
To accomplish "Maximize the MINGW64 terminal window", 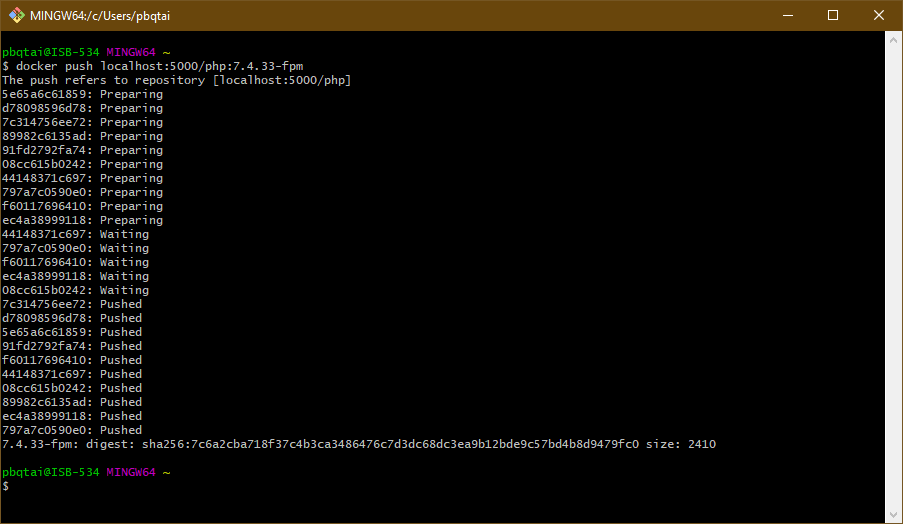I will [833, 15].
